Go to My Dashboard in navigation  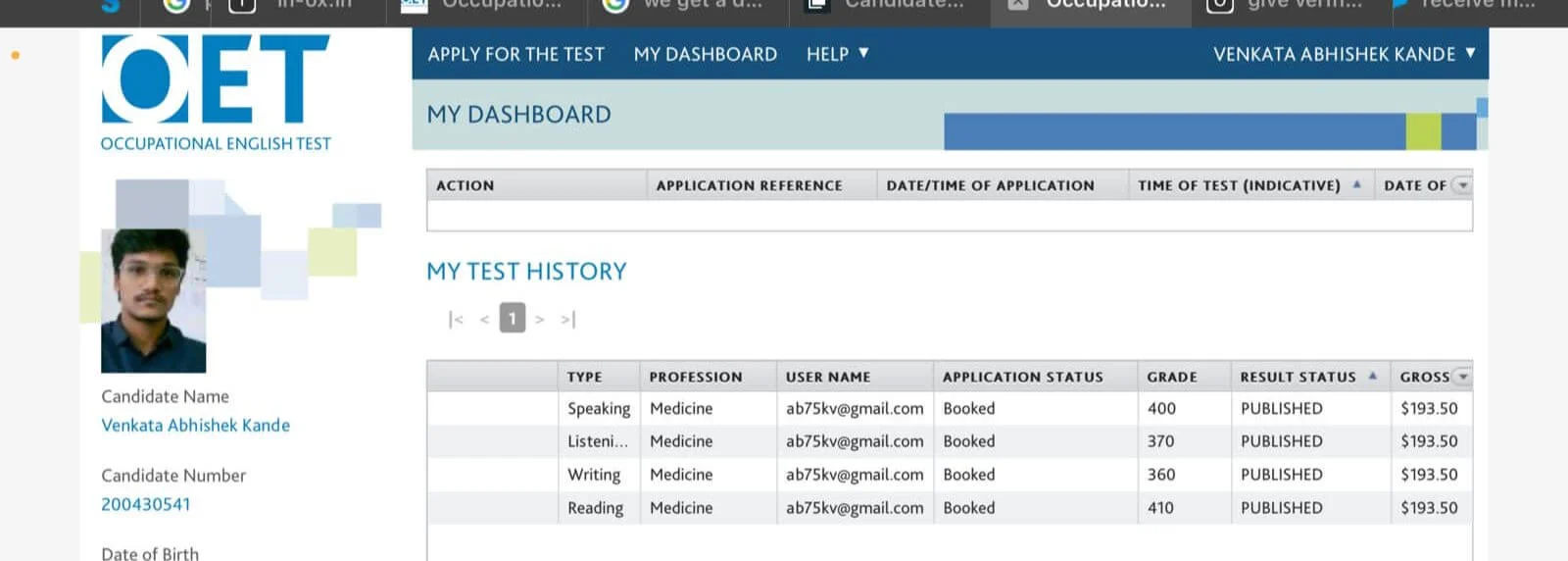(x=705, y=54)
